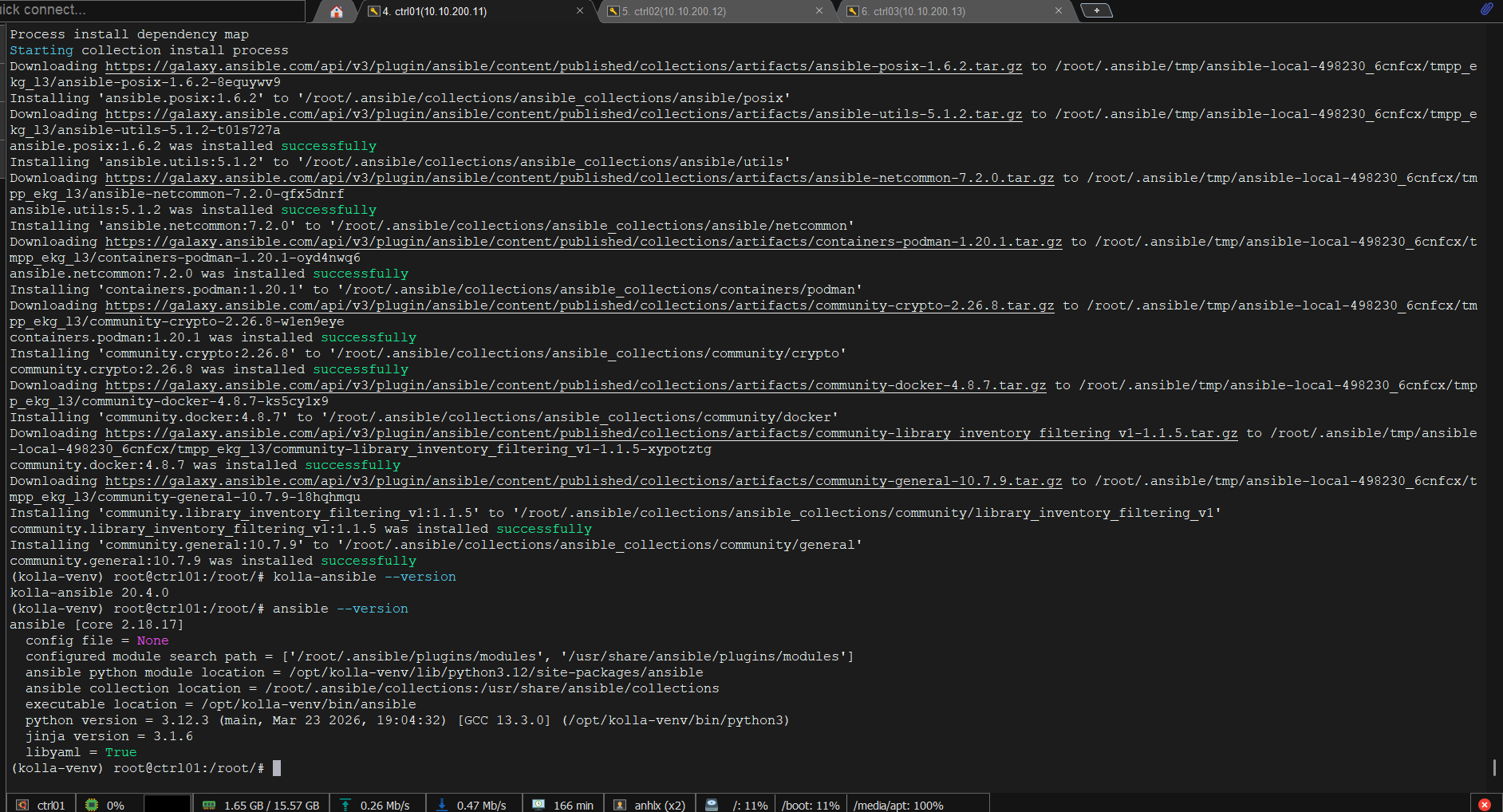
Task: Click 'ansible collection location' line
Action: click(373, 688)
